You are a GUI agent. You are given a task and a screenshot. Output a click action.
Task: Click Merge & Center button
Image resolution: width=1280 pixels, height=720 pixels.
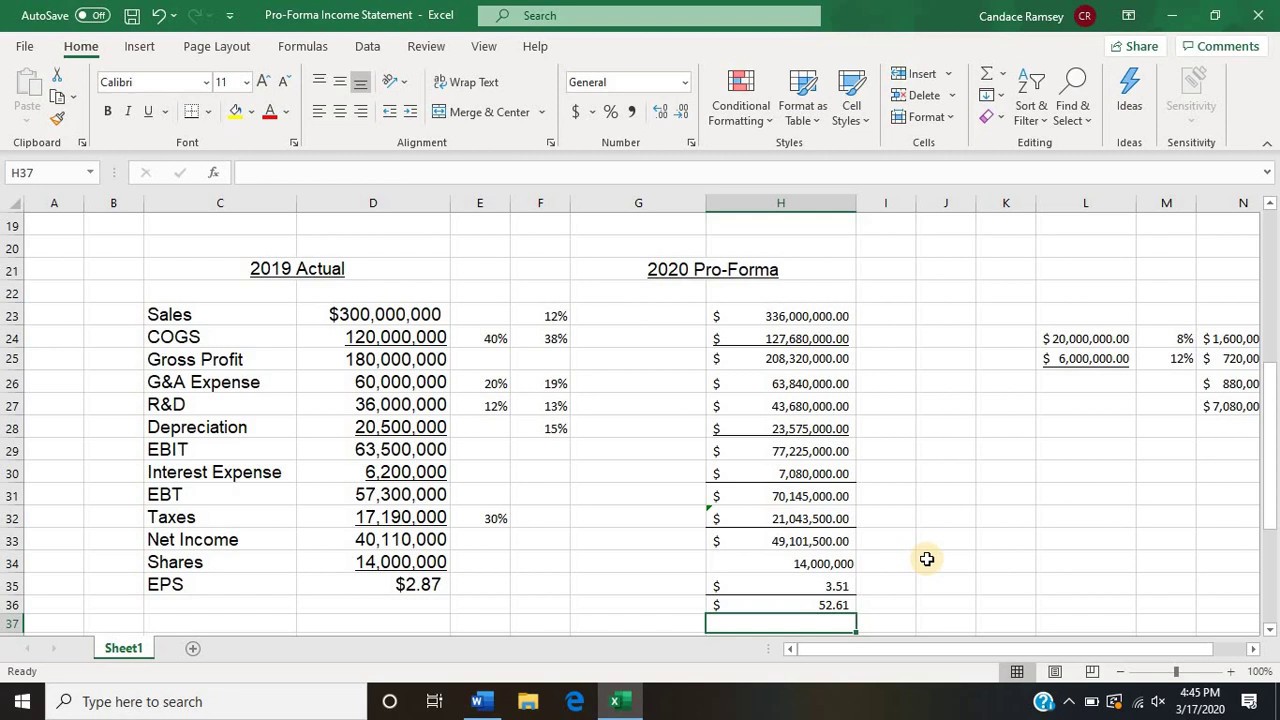click(481, 112)
